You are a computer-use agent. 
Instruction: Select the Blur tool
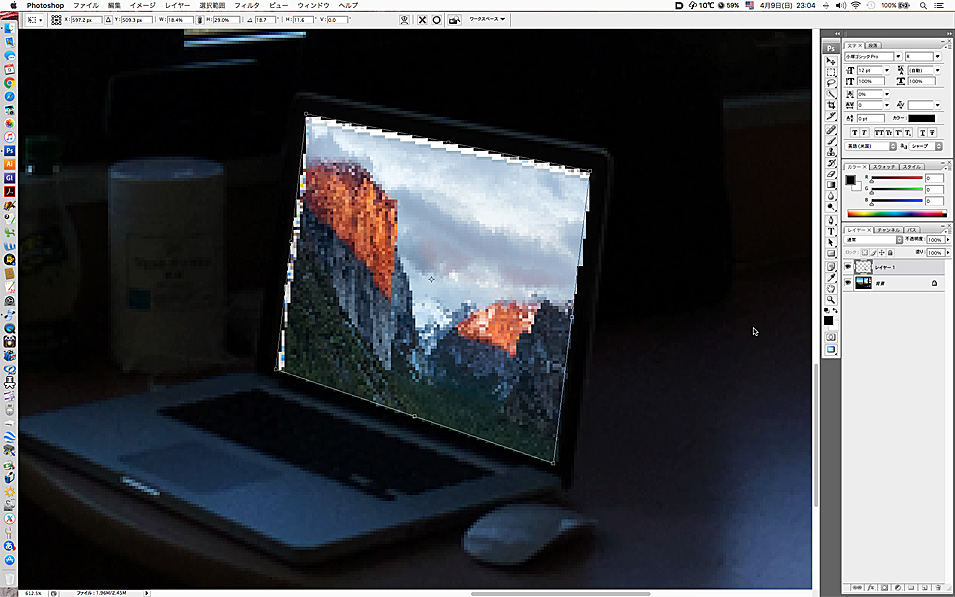click(831, 196)
